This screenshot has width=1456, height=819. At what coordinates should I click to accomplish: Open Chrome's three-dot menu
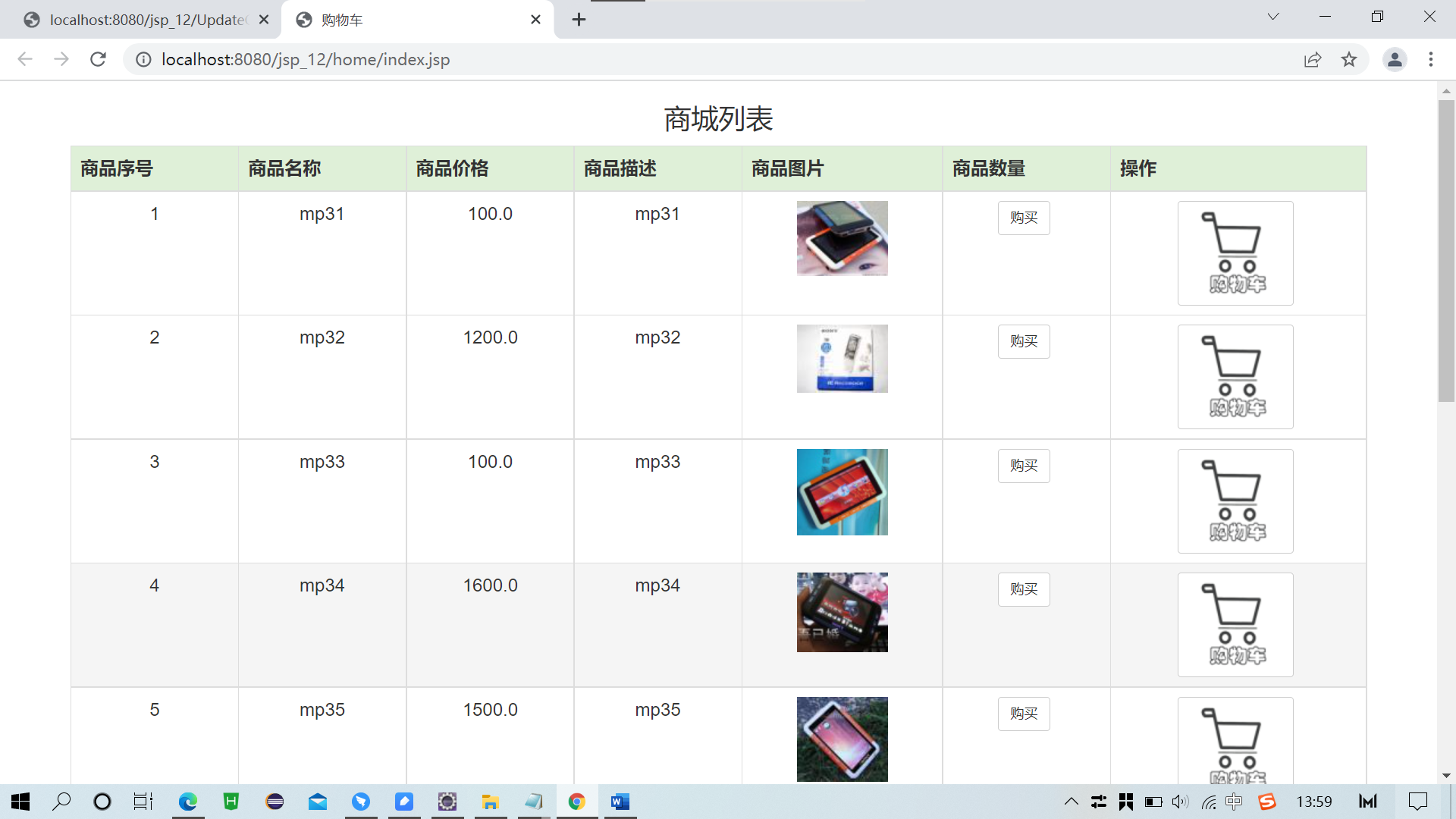click(x=1431, y=59)
